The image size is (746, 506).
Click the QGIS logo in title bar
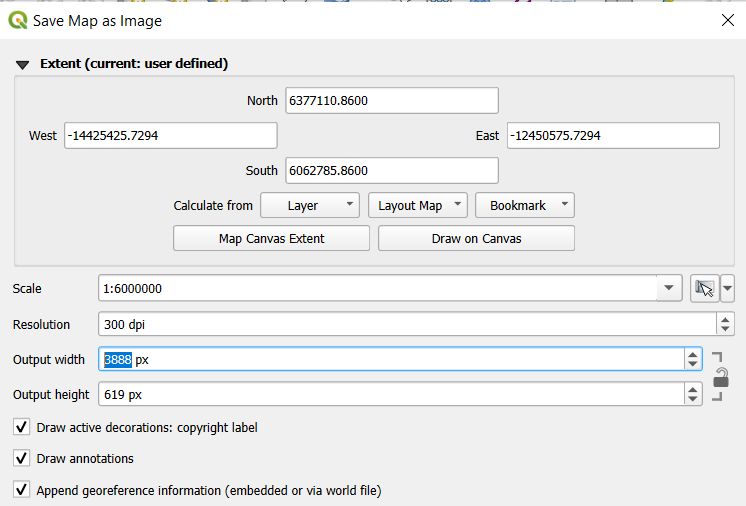(x=18, y=20)
